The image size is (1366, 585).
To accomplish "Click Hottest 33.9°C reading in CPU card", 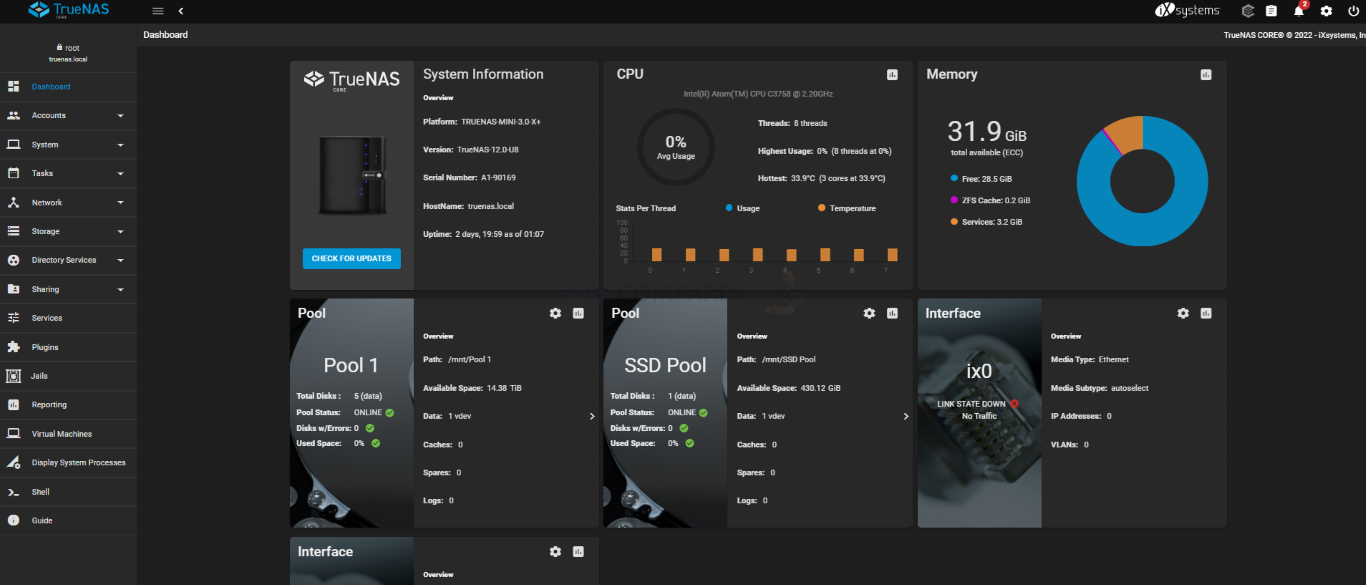I will coord(821,178).
